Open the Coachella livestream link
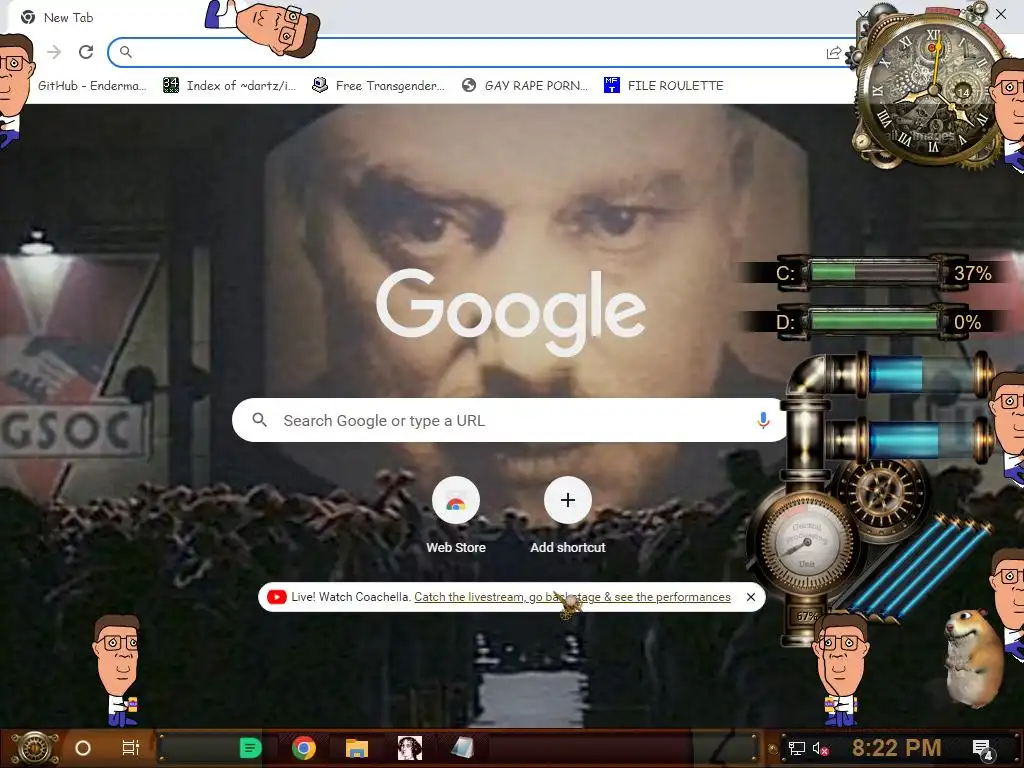The width and height of the screenshot is (1024, 768). pyautogui.click(x=572, y=597)
